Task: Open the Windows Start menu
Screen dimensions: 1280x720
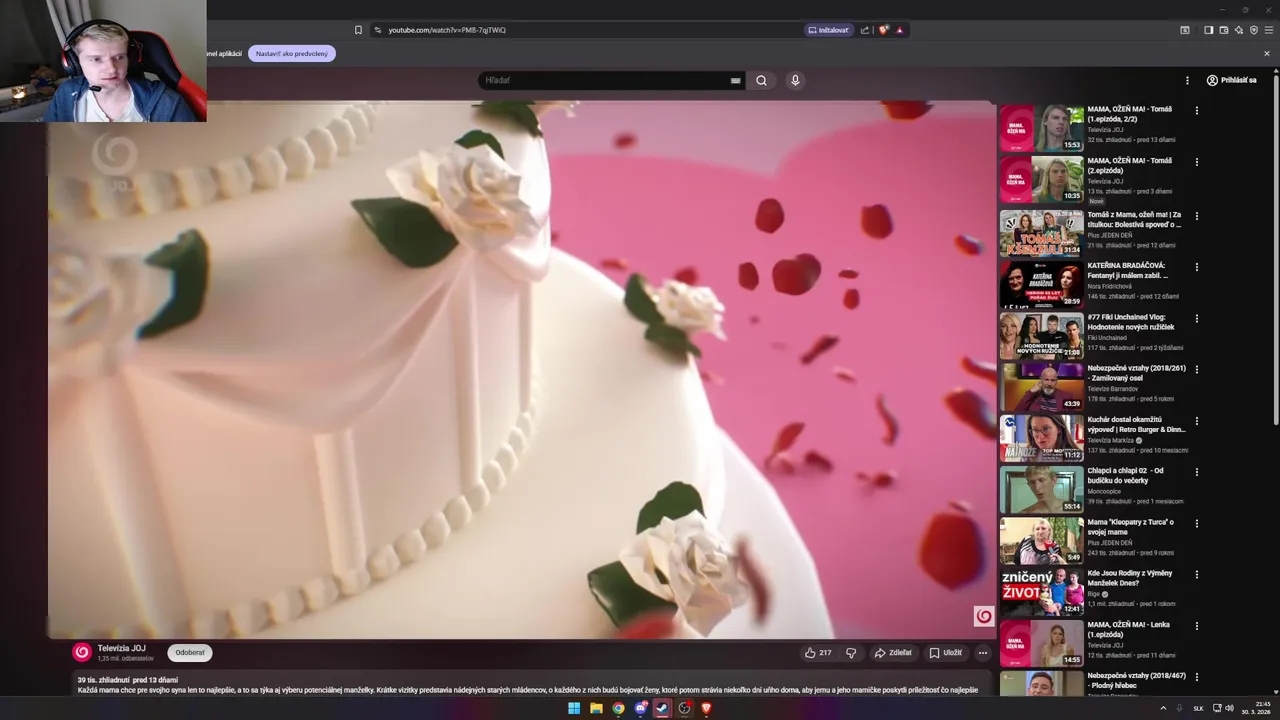Action: [574, 708]
